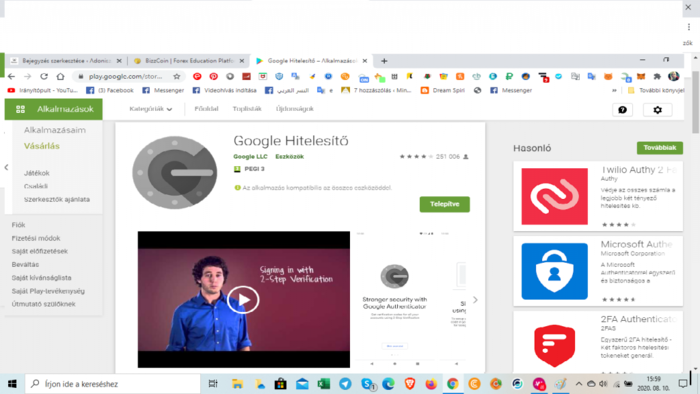
Task: Click the Eszközök category link
Action: coord(289,157)
